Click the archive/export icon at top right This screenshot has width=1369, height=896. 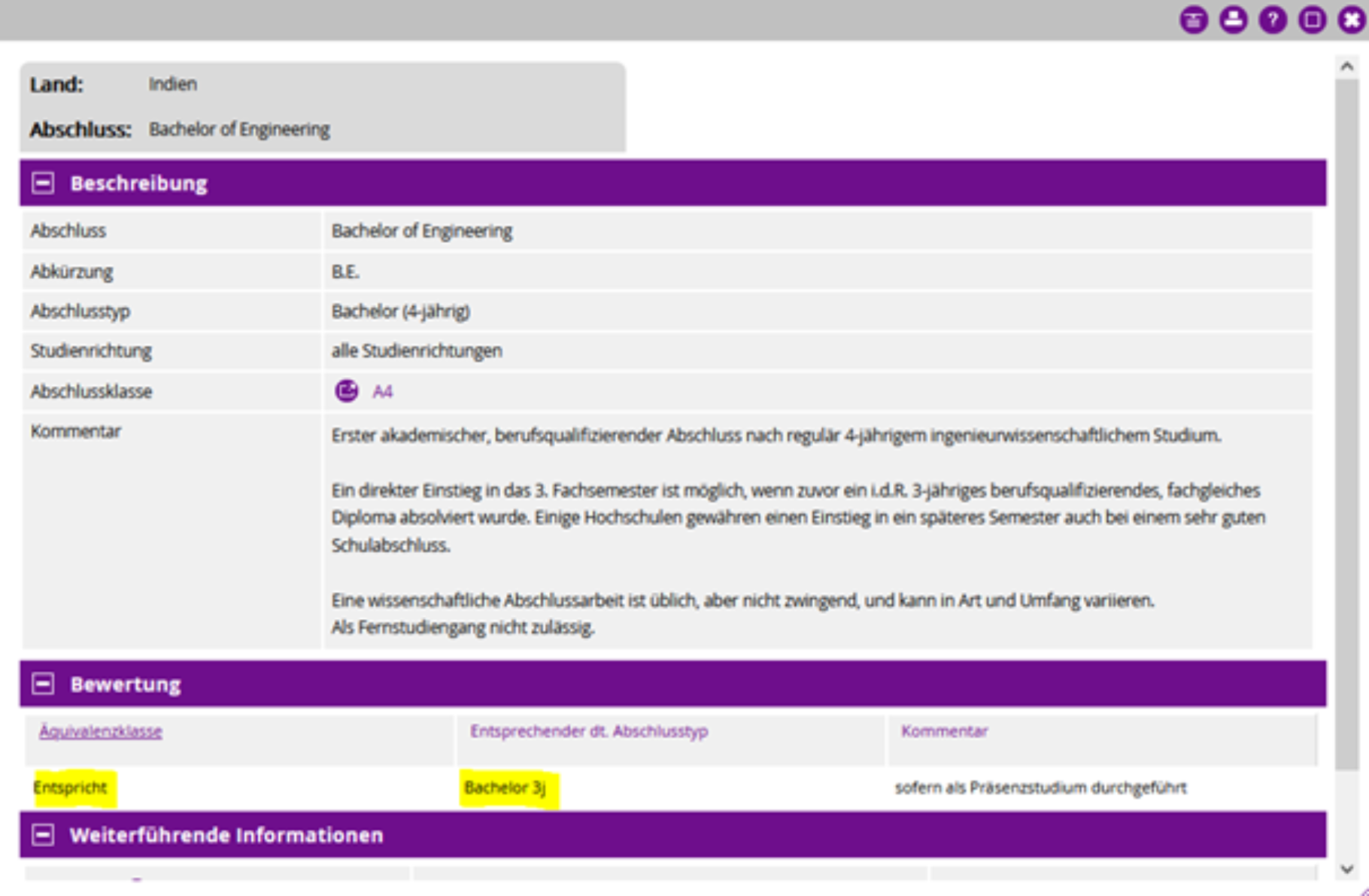[x=1194, y=21]
